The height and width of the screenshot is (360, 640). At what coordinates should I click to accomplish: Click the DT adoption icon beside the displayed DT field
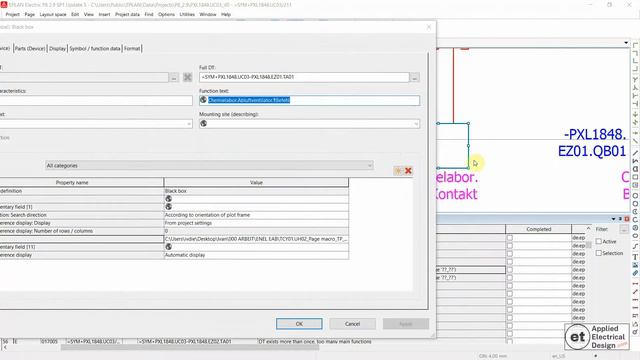(187, 77)
